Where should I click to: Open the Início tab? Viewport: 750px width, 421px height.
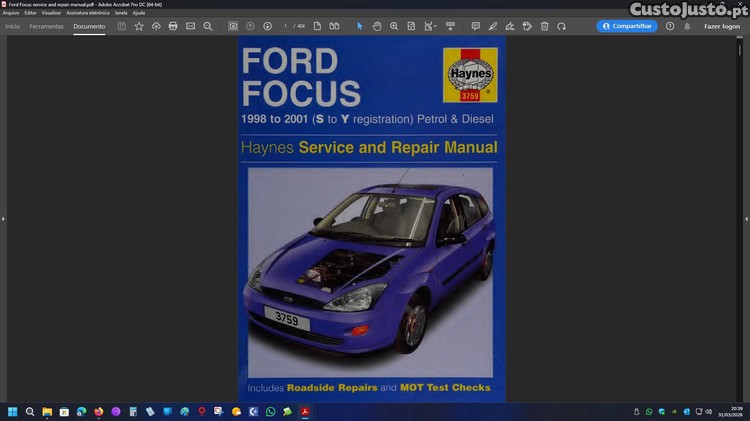tap(12, 26)
